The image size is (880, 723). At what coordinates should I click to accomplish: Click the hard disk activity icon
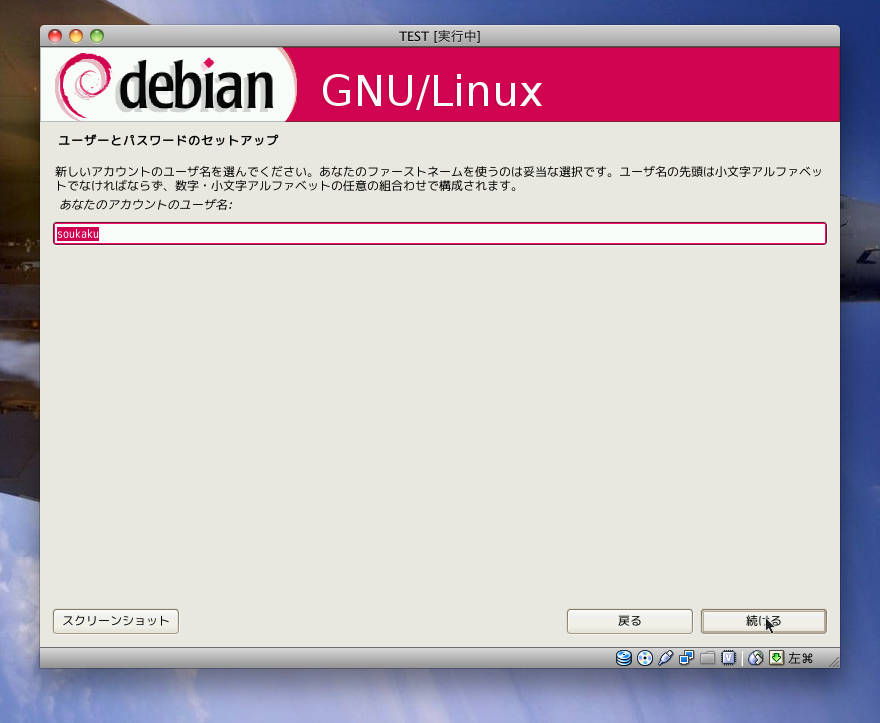coord(624,658)
